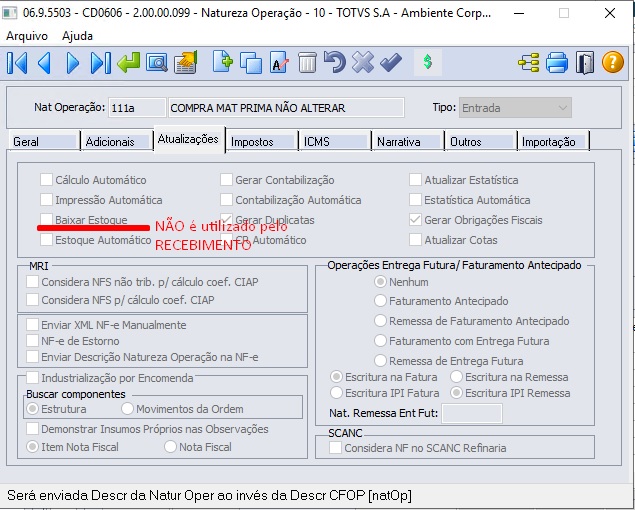The height and width of the screenshot is (510, 635).
Task: Open the Ajuda menu
Action: tap(77, 36)
